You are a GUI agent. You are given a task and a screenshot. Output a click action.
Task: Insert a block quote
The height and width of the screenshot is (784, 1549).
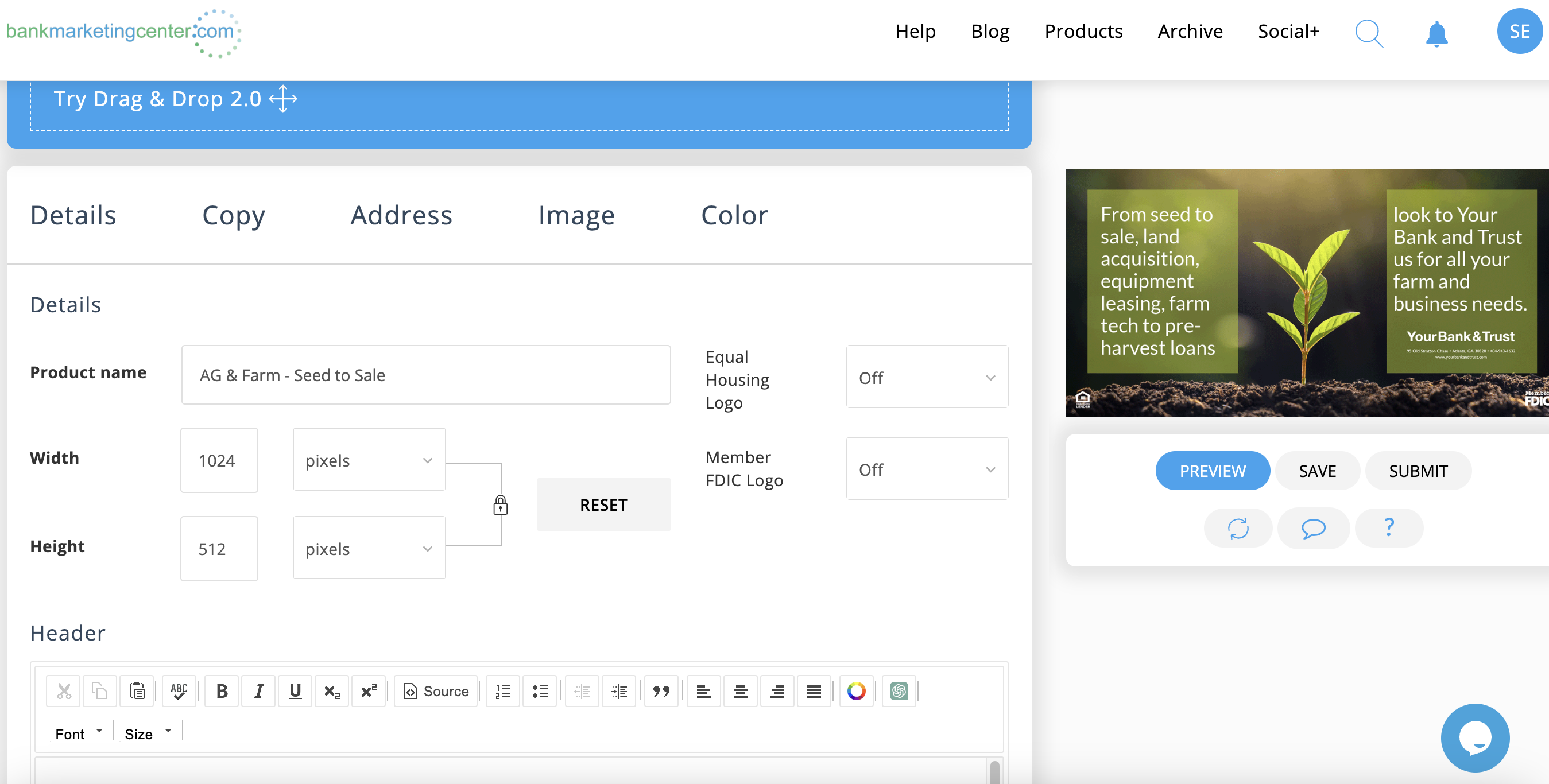(x=661, y=692)
